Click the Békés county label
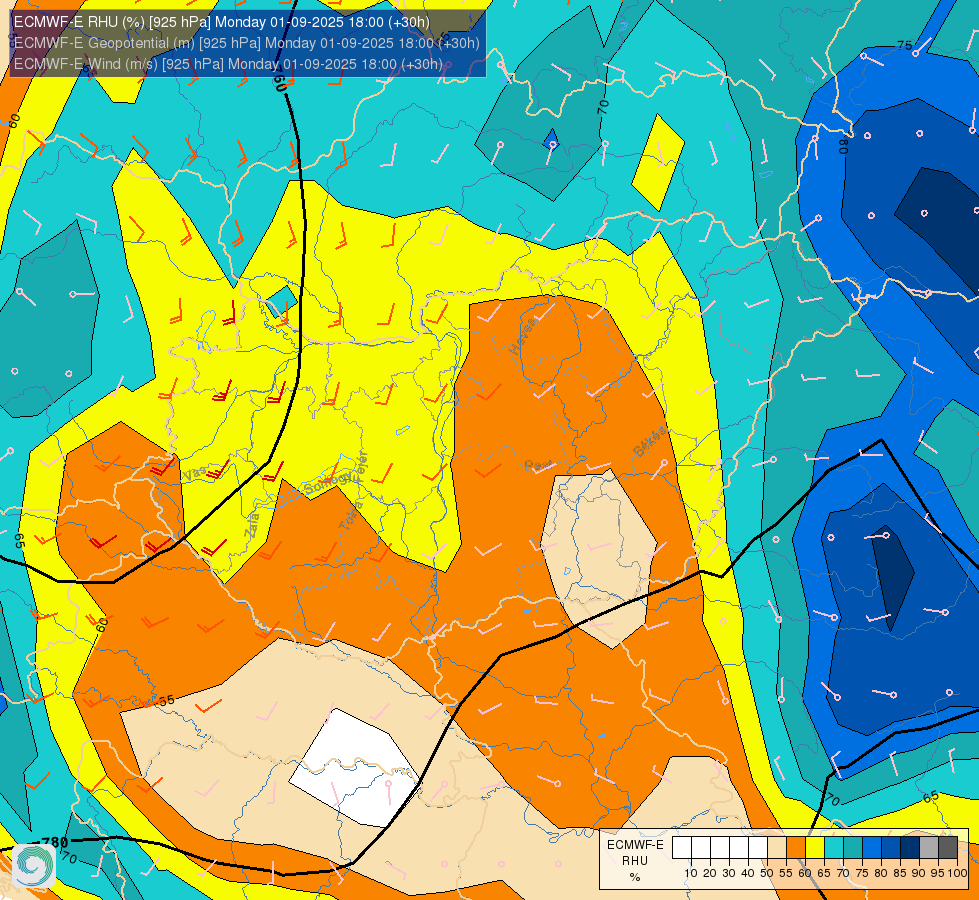The height and width of the screenshot is (900, 979). 651,442
